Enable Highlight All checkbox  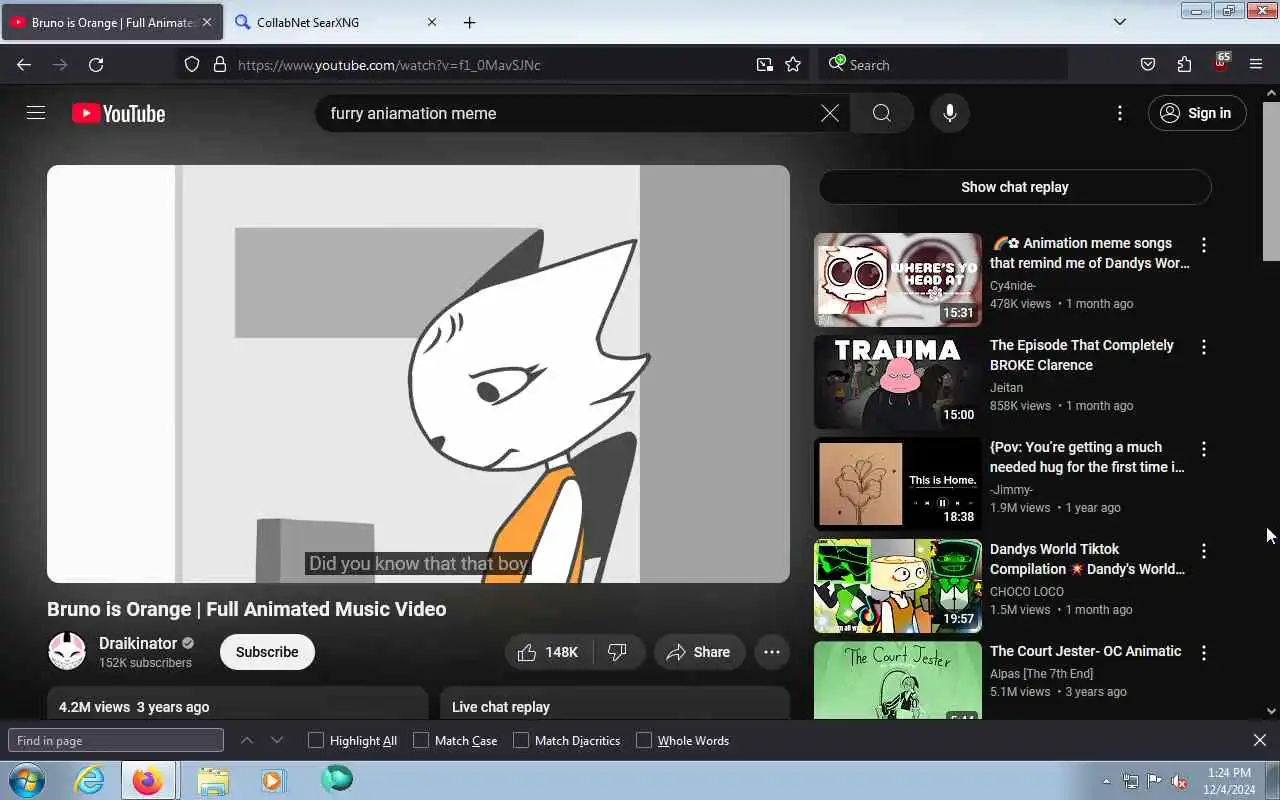pos(316,740)
